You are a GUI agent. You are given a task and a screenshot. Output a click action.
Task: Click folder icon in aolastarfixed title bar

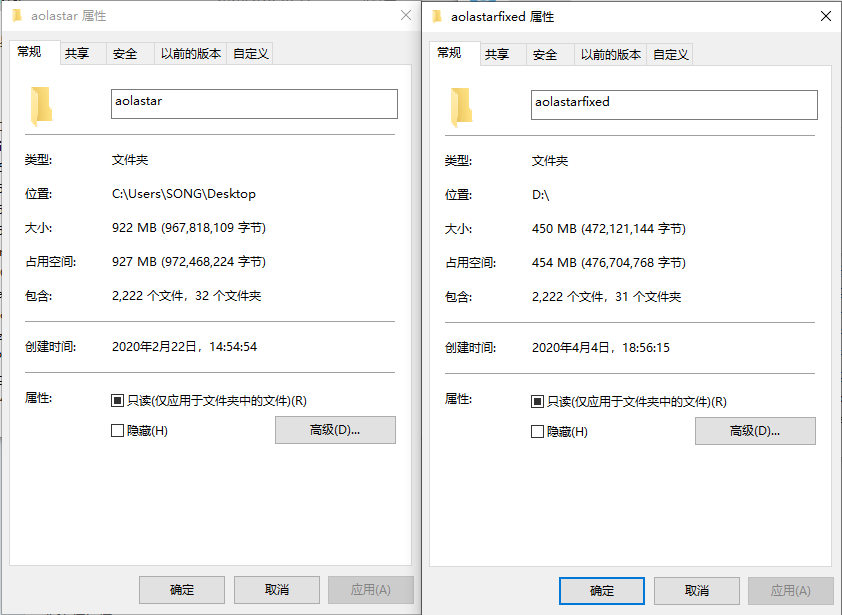(x=437, y=17)
